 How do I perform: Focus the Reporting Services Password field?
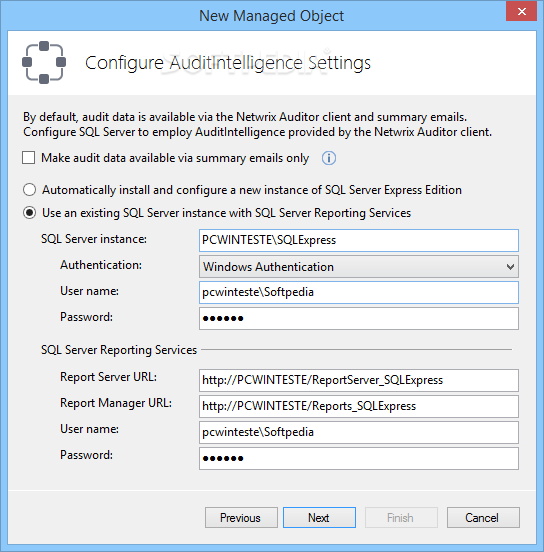coord(359,459)
